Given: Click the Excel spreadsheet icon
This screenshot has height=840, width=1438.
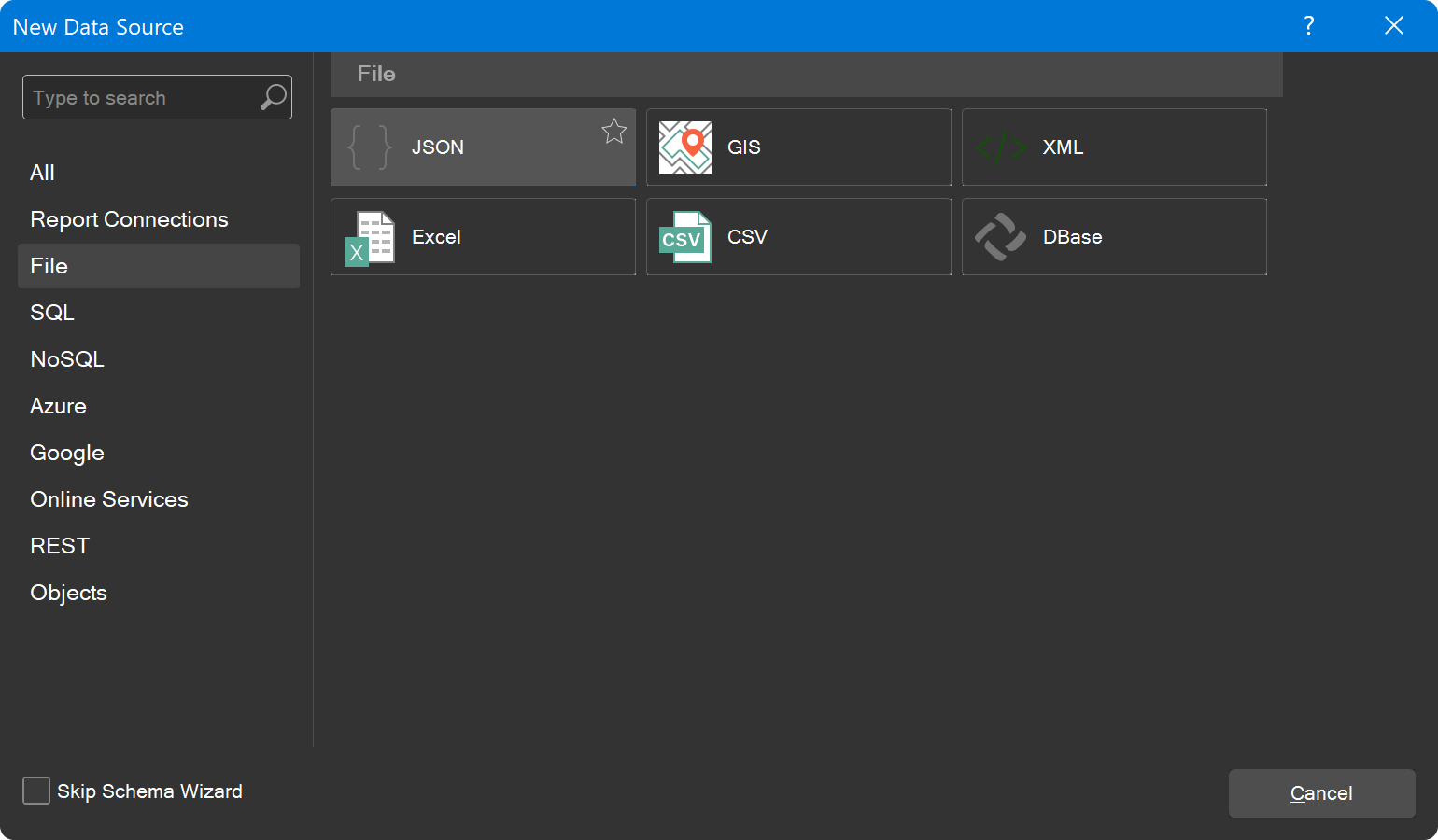Looking at the screenshot, I should click(370, 238).
